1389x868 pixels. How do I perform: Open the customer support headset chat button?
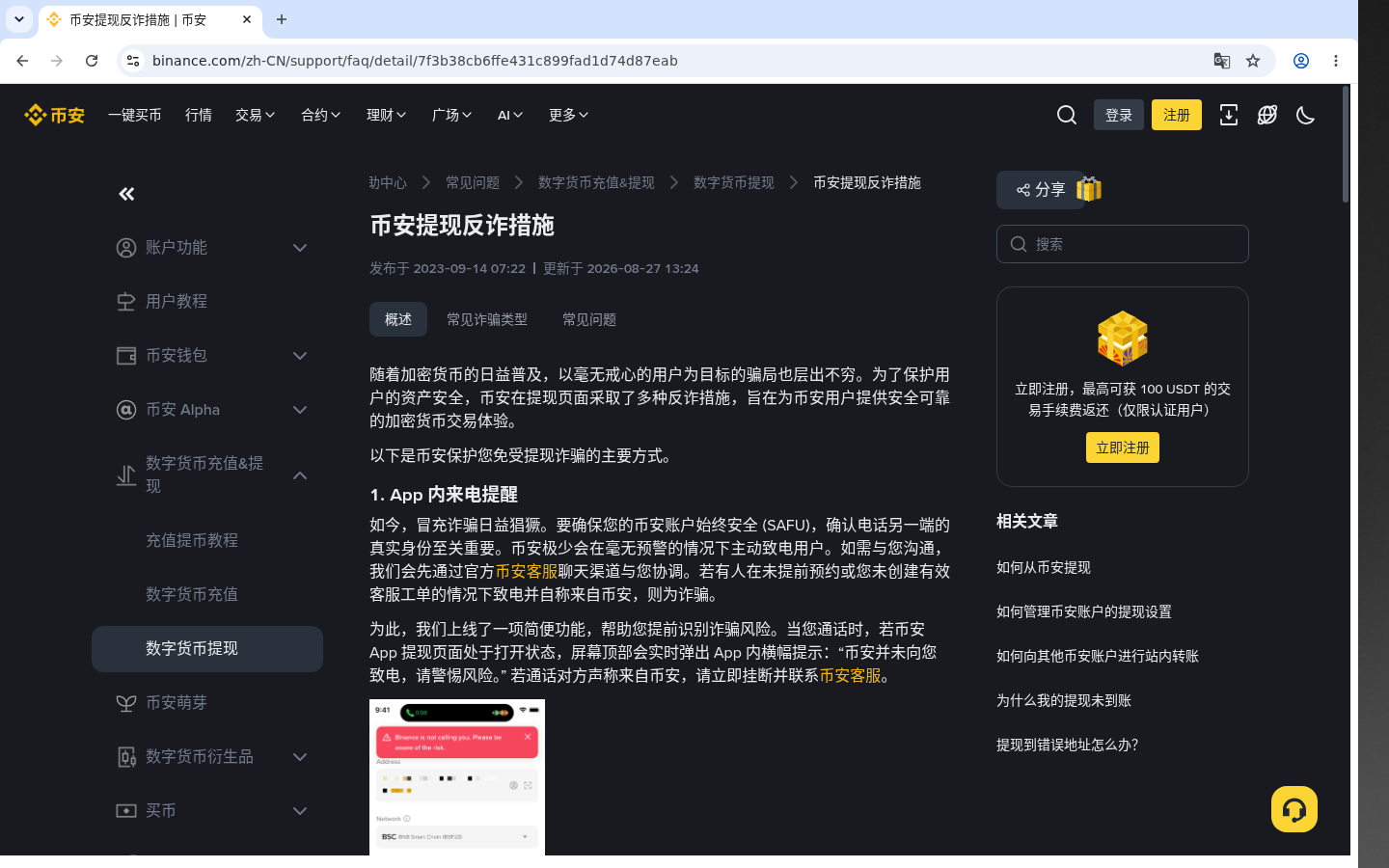1294,809
